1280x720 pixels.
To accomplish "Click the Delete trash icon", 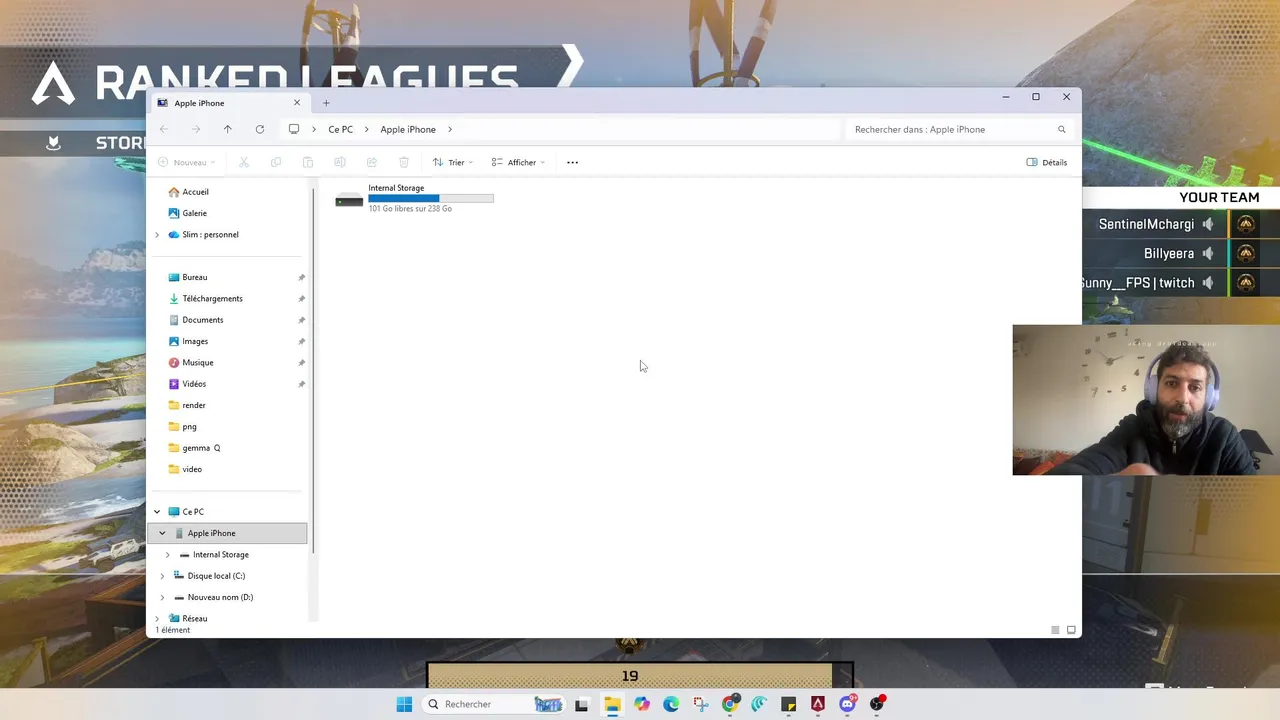I will pos(404,162).
